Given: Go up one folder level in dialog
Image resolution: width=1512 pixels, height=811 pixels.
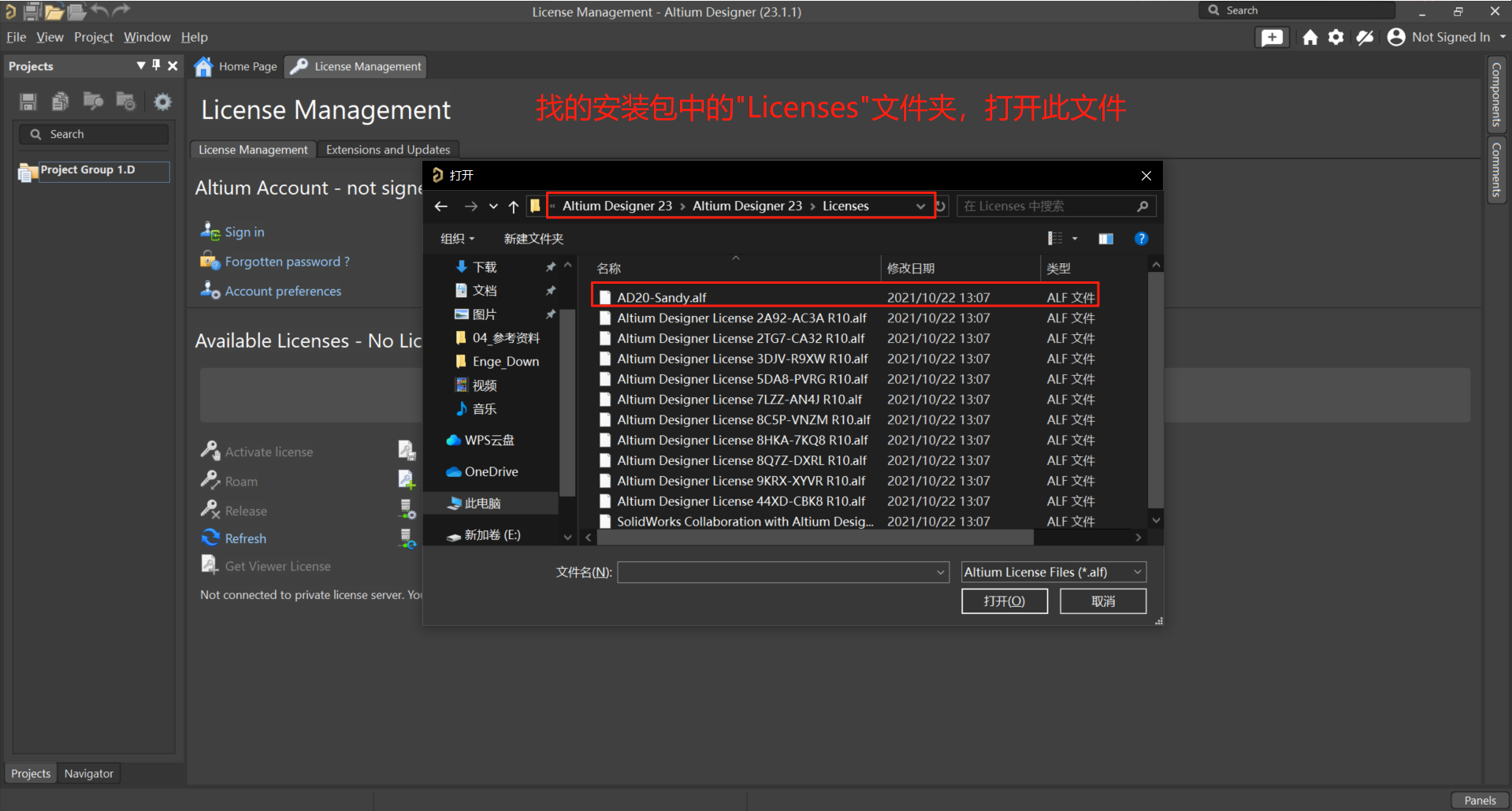Looking at the screenshot, I should [514, 206].
